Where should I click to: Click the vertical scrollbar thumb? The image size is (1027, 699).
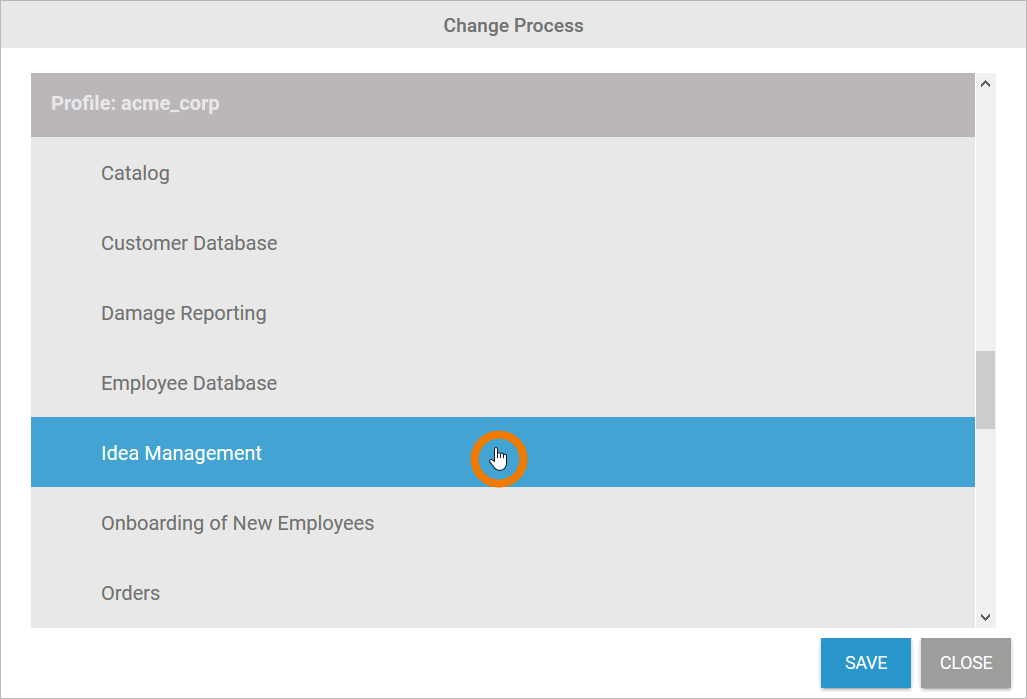[x=985, y=389]
